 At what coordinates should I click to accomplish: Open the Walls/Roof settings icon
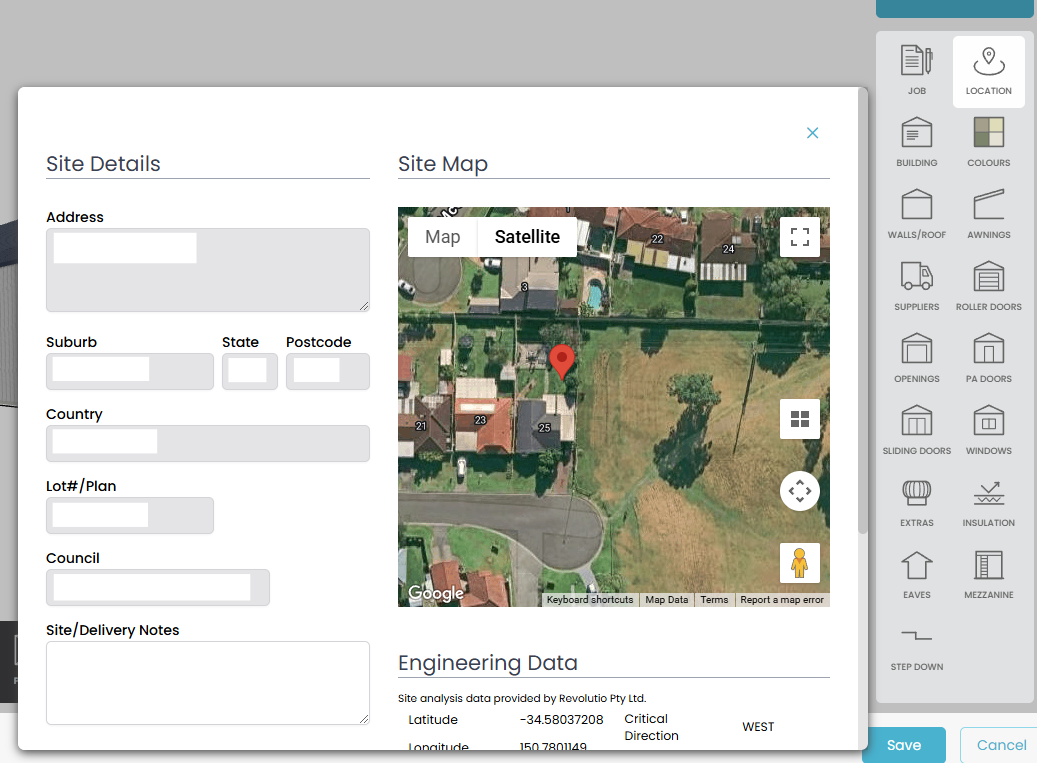tap(916, 215)
